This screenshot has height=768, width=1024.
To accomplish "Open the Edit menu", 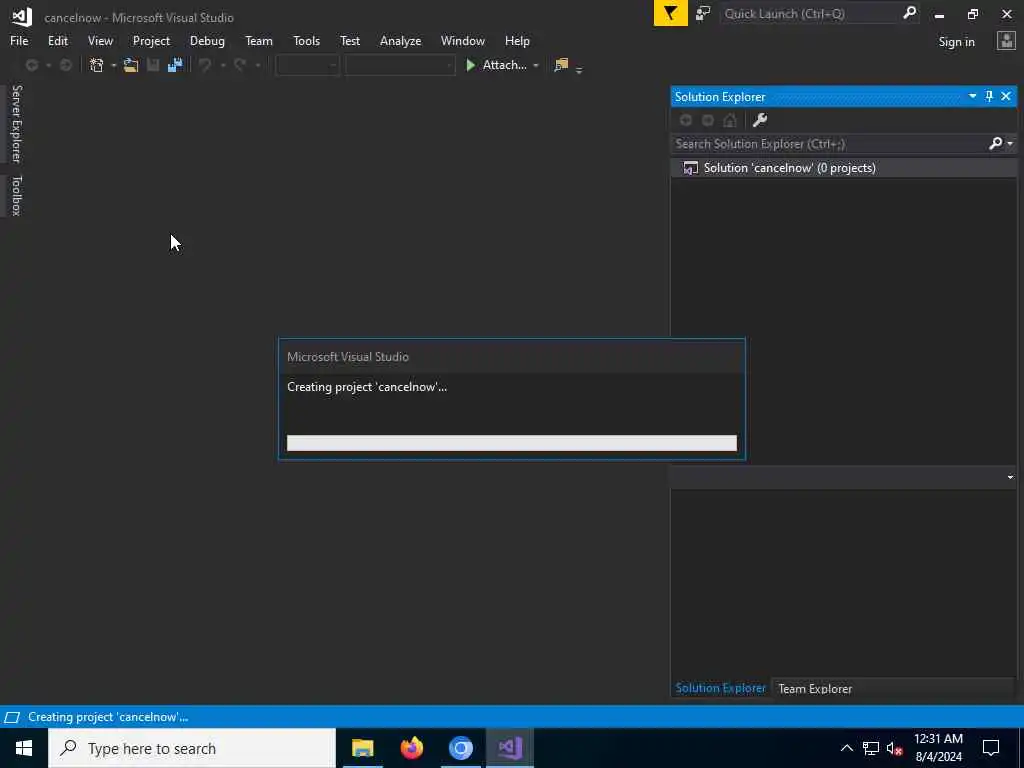I will pyautogui.click(x=57, y=40).
